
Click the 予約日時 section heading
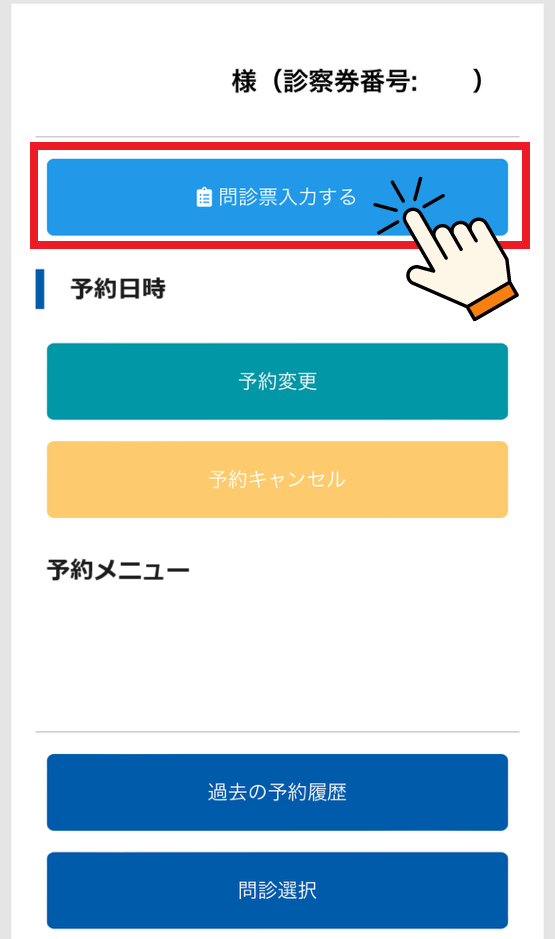118,289
